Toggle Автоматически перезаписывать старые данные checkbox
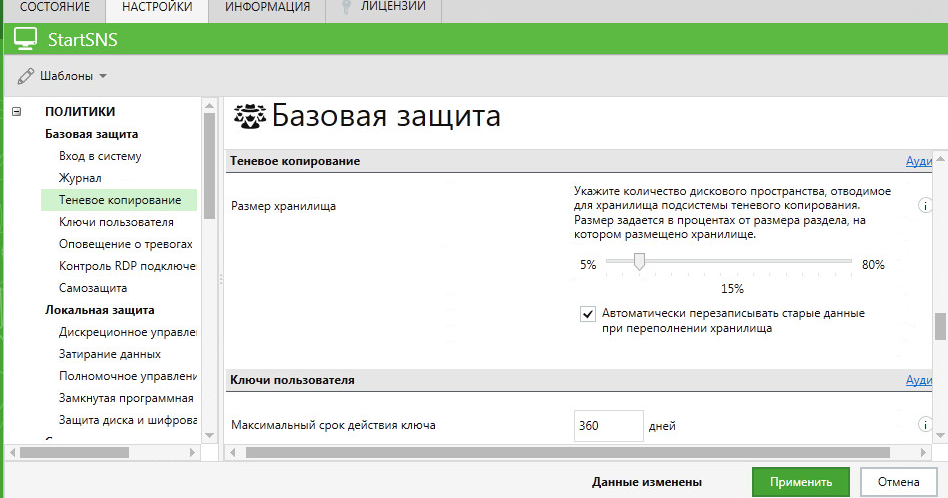Screen dimensions: 948x498 tap(588, 314)
